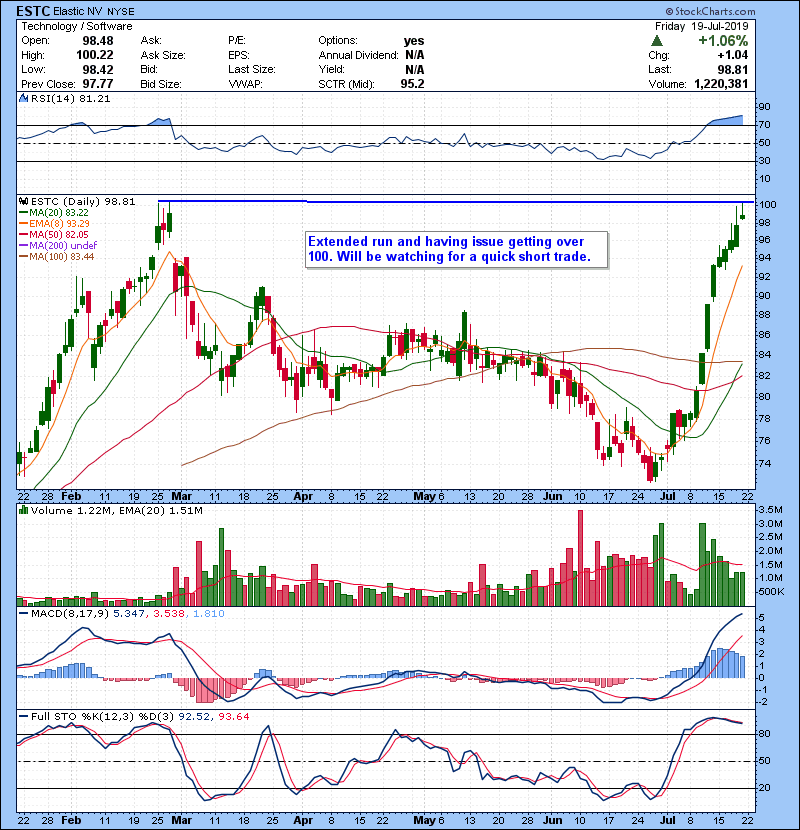Screen dimensions: 800x830
Task: Click the Prev Close value 97.77
Action: 98,84
